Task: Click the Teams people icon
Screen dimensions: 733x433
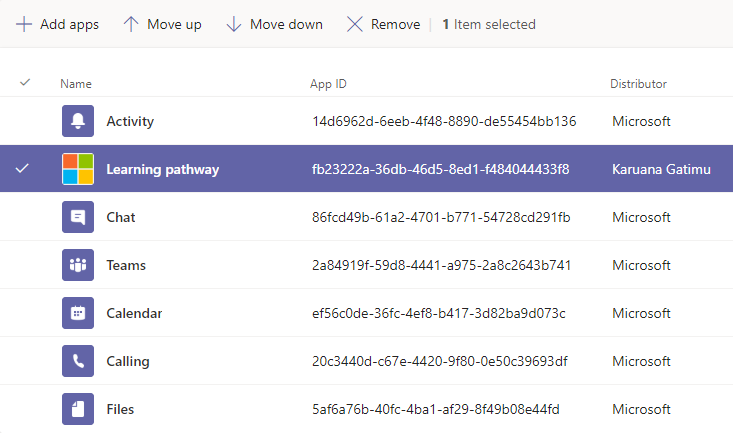Action: tap(78, 265)
